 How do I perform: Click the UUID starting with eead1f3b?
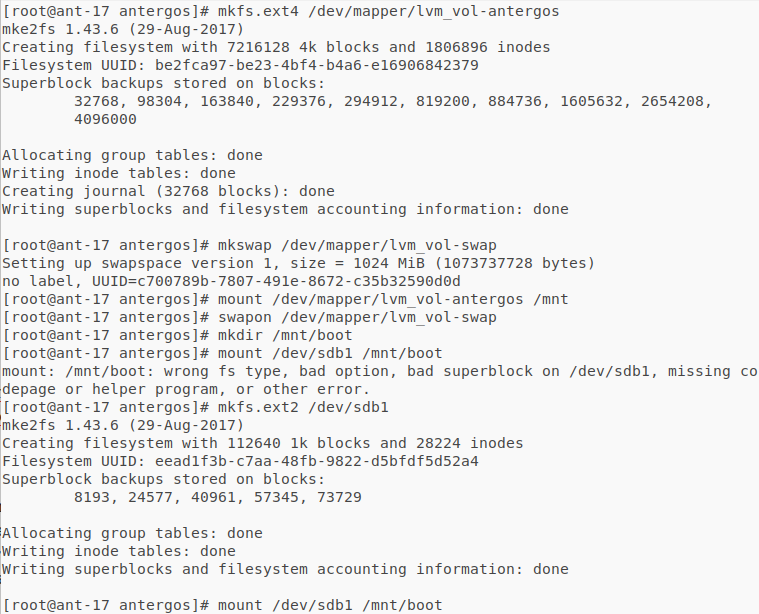click(320, 461)
